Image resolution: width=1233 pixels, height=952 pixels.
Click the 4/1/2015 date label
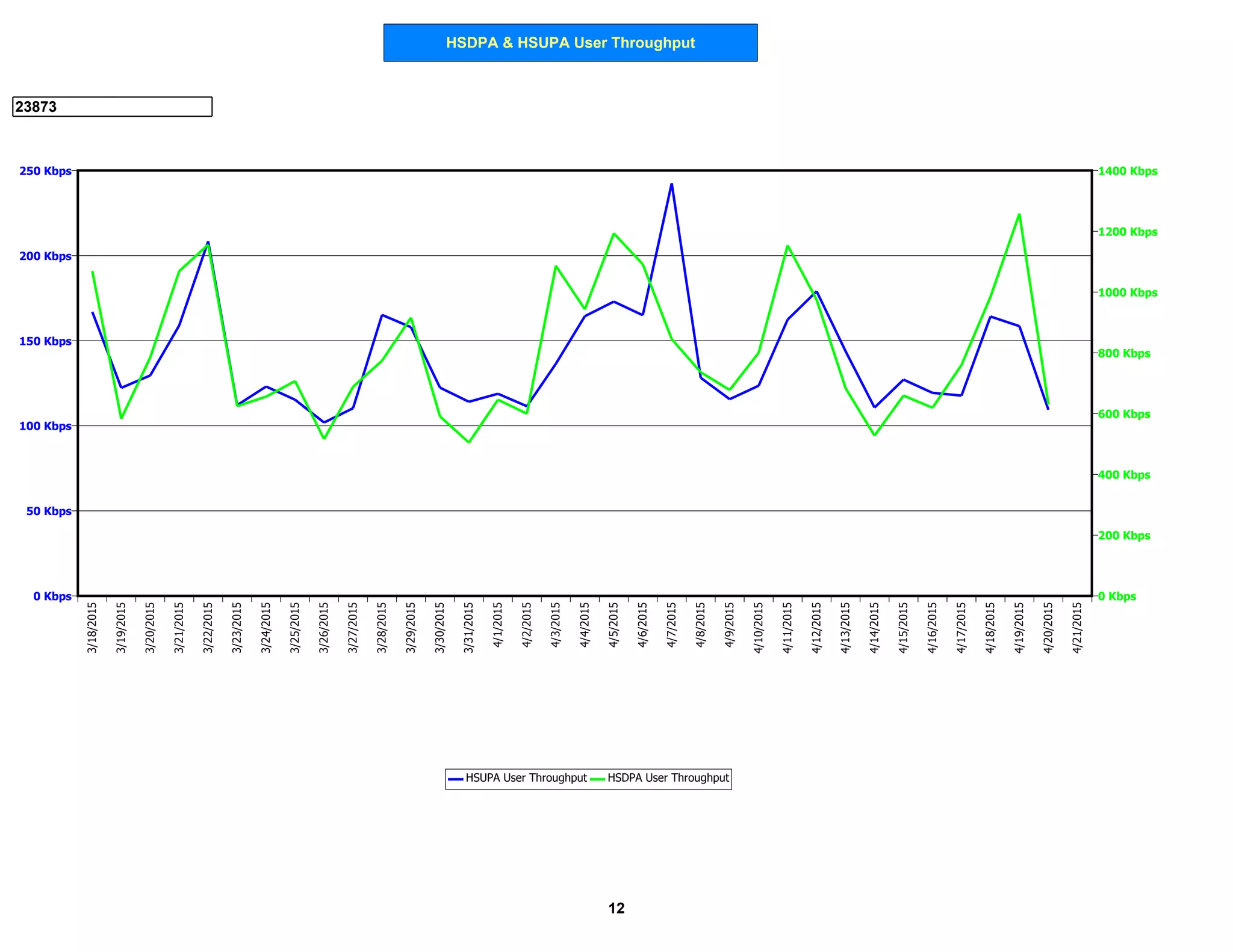(498, 625)
